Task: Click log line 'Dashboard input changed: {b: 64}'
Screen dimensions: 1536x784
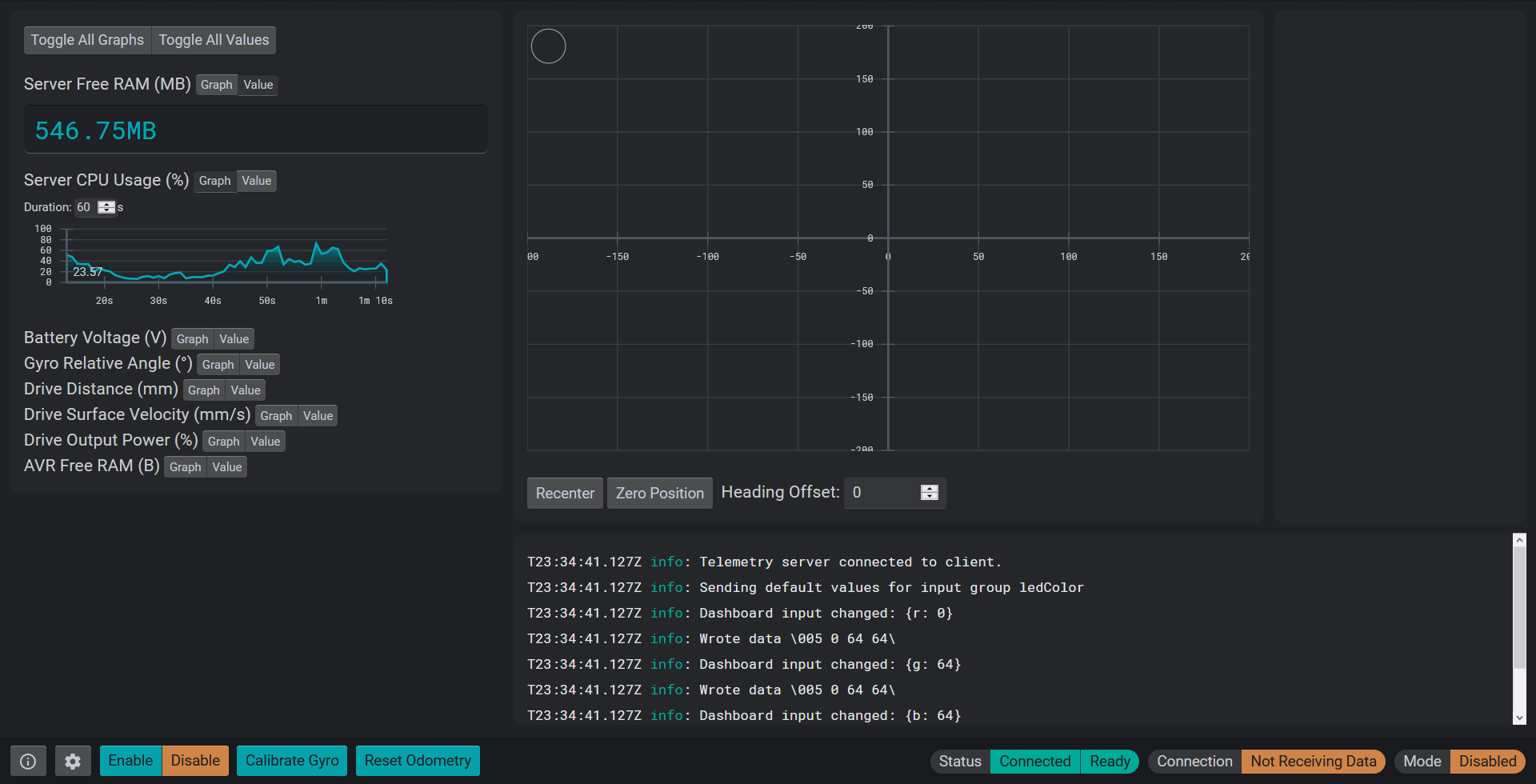Action: point(744,716)
